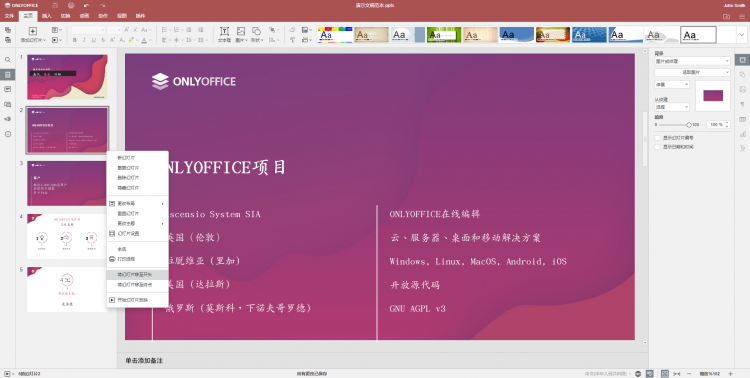750x378 pixels.
Task: Click document language in status bar
Action: (607, 374)
